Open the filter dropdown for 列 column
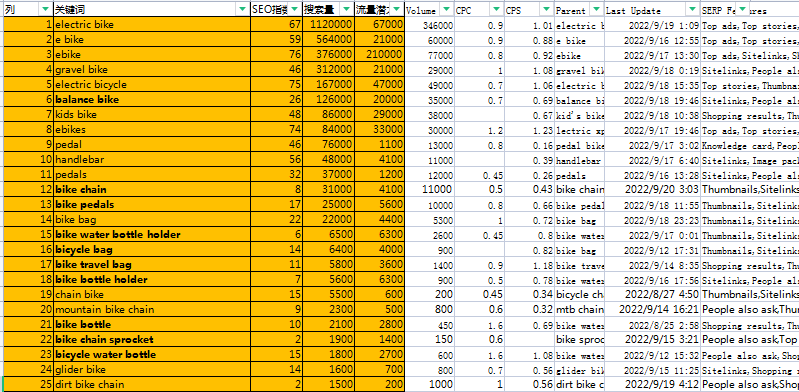The height and width of the screenshot is (392, 799). (46, 9)
